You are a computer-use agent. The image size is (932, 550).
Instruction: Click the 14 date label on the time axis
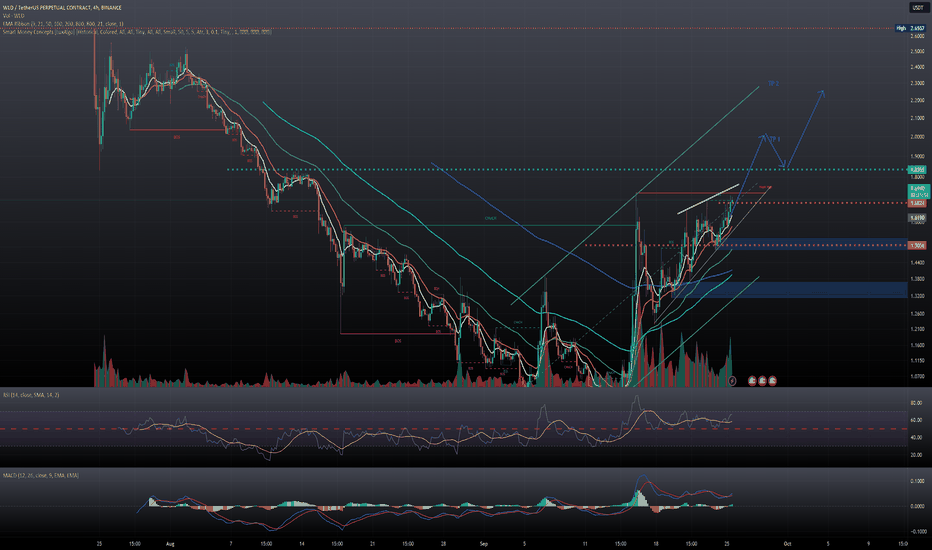click(302, 543)
